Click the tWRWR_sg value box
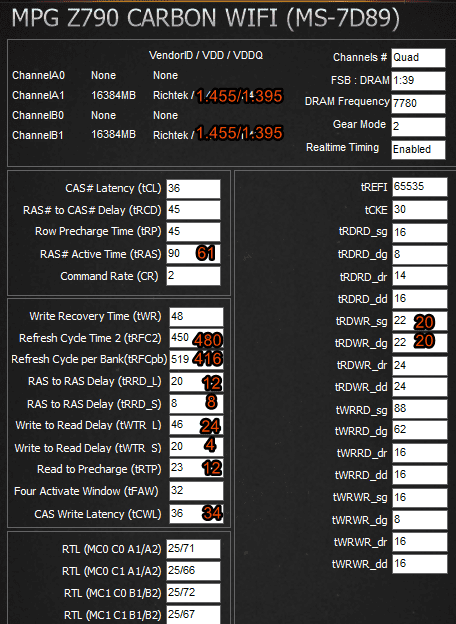This screenshot has height=624, width=456. tap(420, 497)
